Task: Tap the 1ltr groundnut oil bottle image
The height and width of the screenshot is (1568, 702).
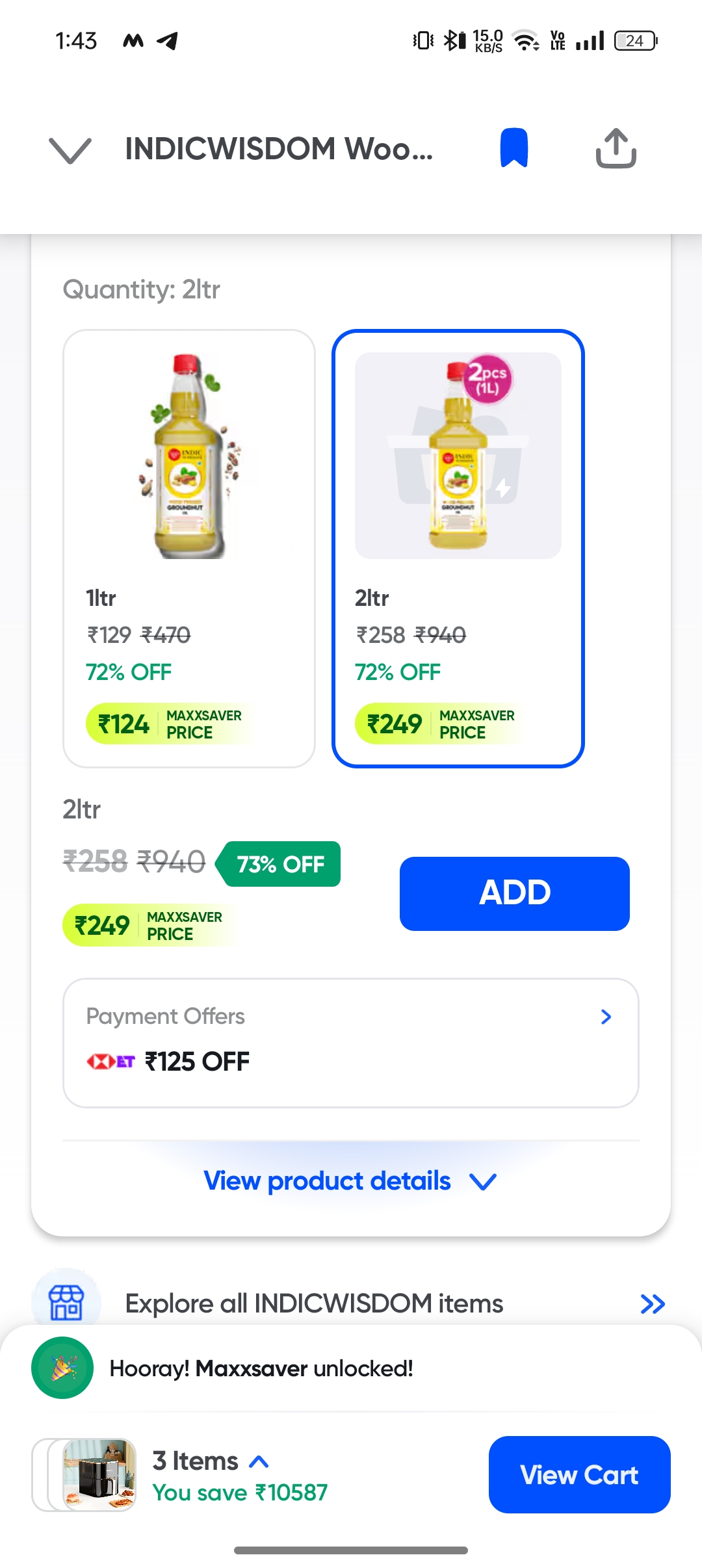Action: click(189, 456)
